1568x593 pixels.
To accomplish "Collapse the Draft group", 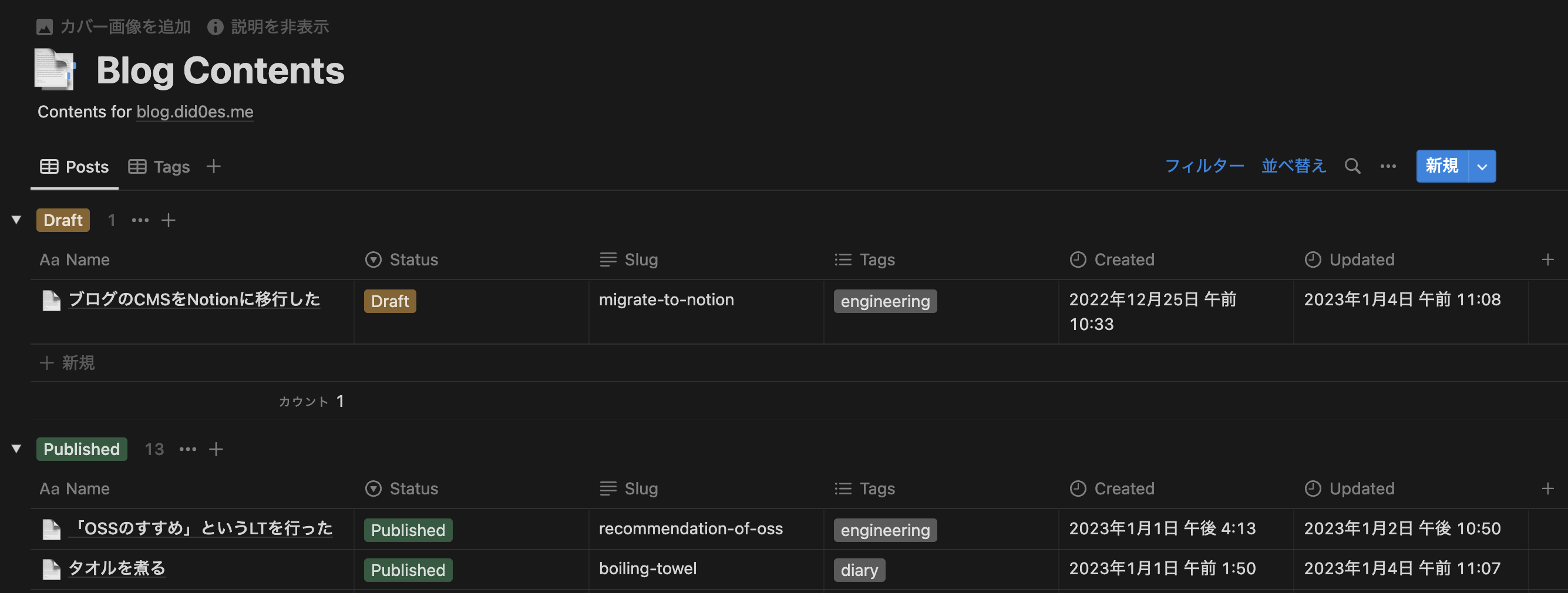I will click(16, 220).
